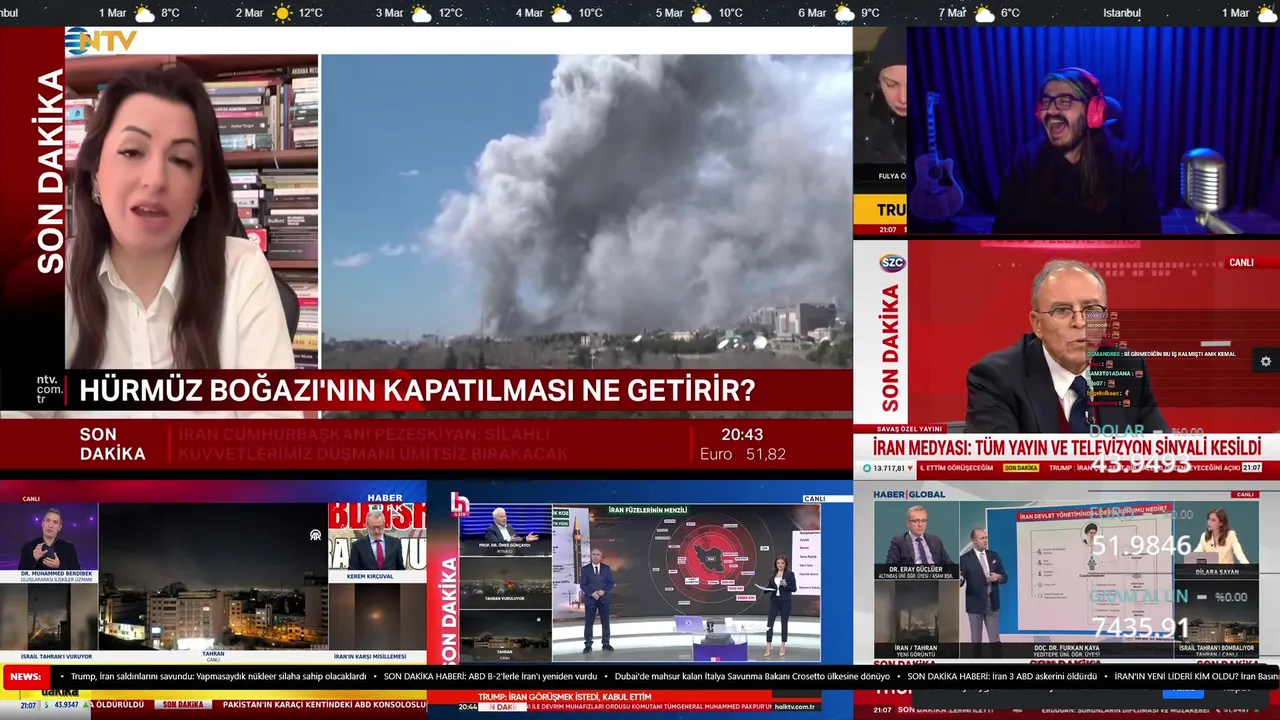Click the AA agency logo in Habertürk tile
The width and height of the screenshot is (1280, 720).
pyautogui.click(x=316, y=535)
